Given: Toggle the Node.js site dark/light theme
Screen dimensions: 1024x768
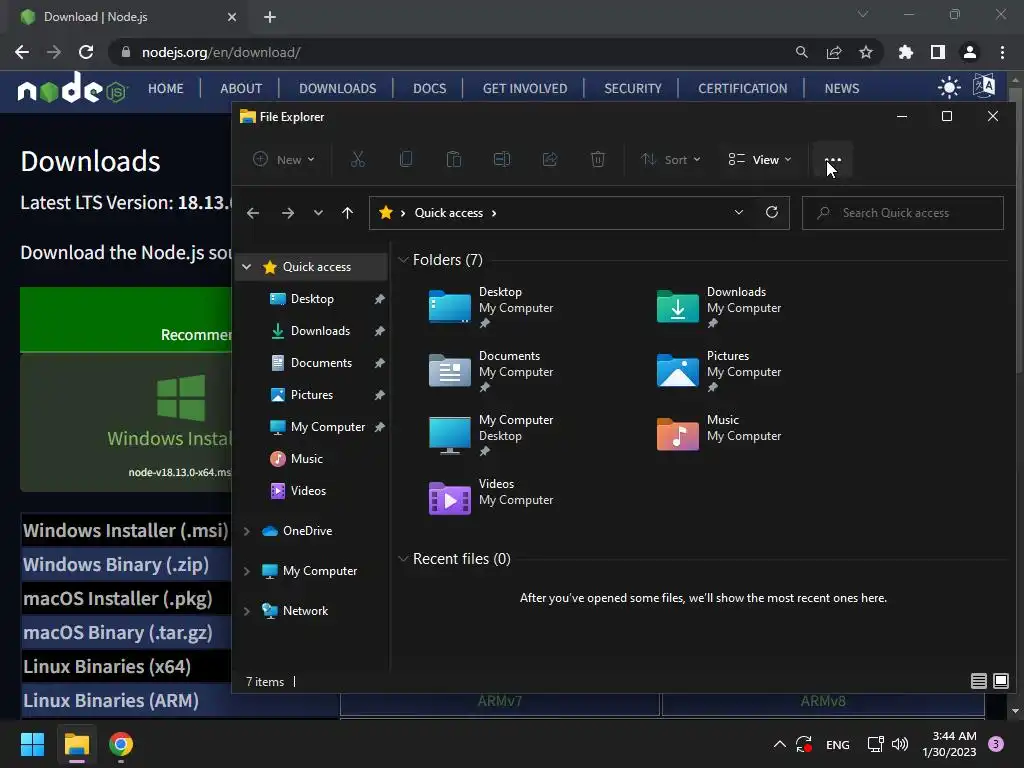Looking at the screenshot, I should [949, 87].
